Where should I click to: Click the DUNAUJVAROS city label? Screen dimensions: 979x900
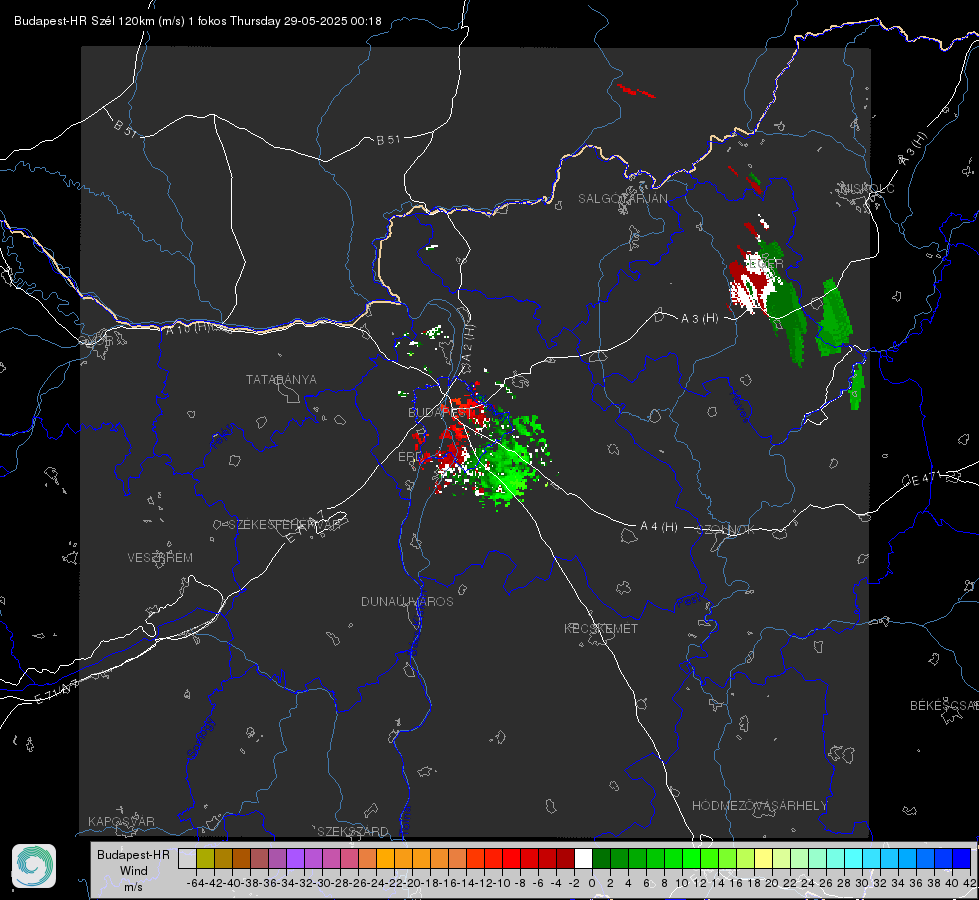click(x=407, y=601)
